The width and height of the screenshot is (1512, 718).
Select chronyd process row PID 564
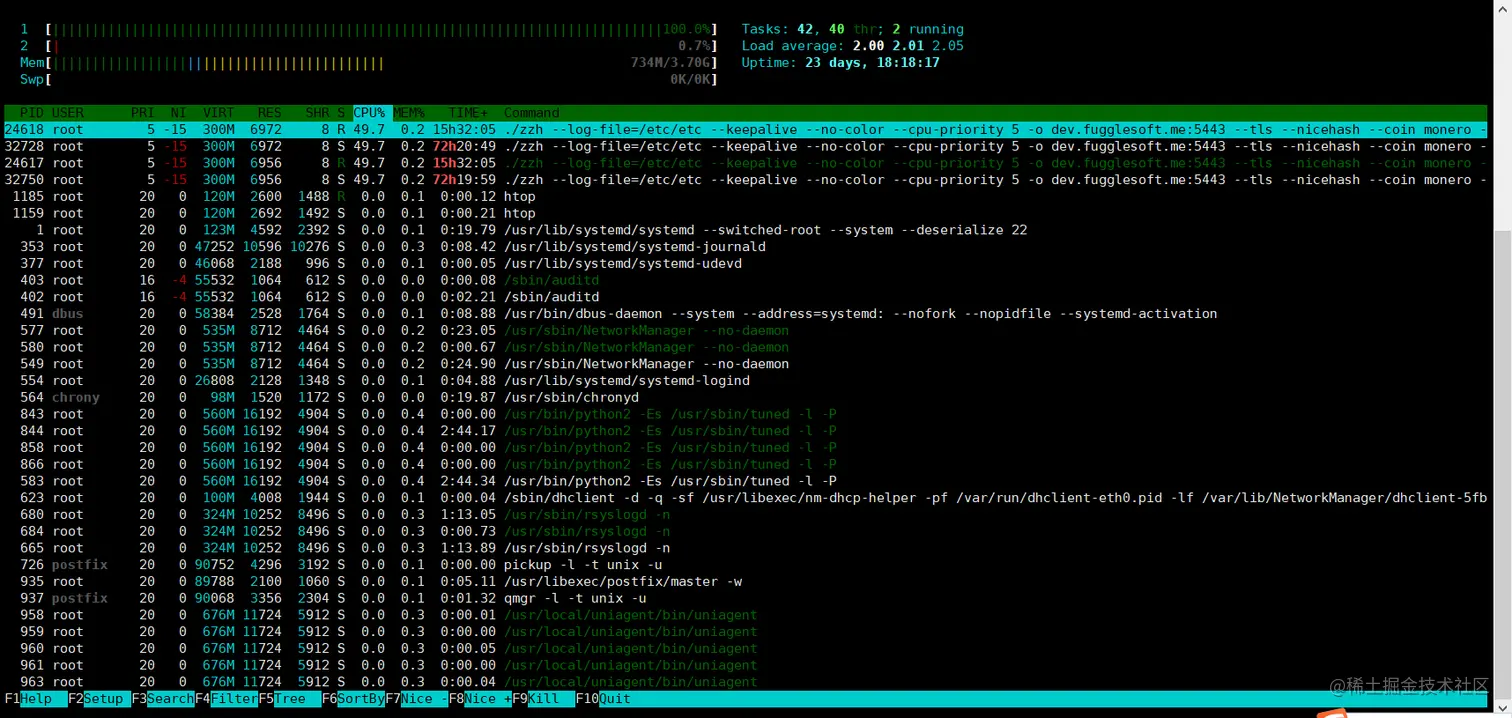tap(746, 398)
